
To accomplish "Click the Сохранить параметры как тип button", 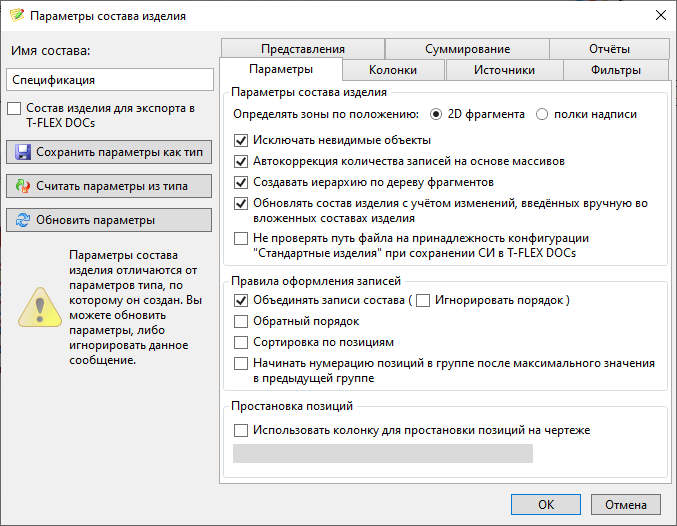I will click(x=109, y=152).
